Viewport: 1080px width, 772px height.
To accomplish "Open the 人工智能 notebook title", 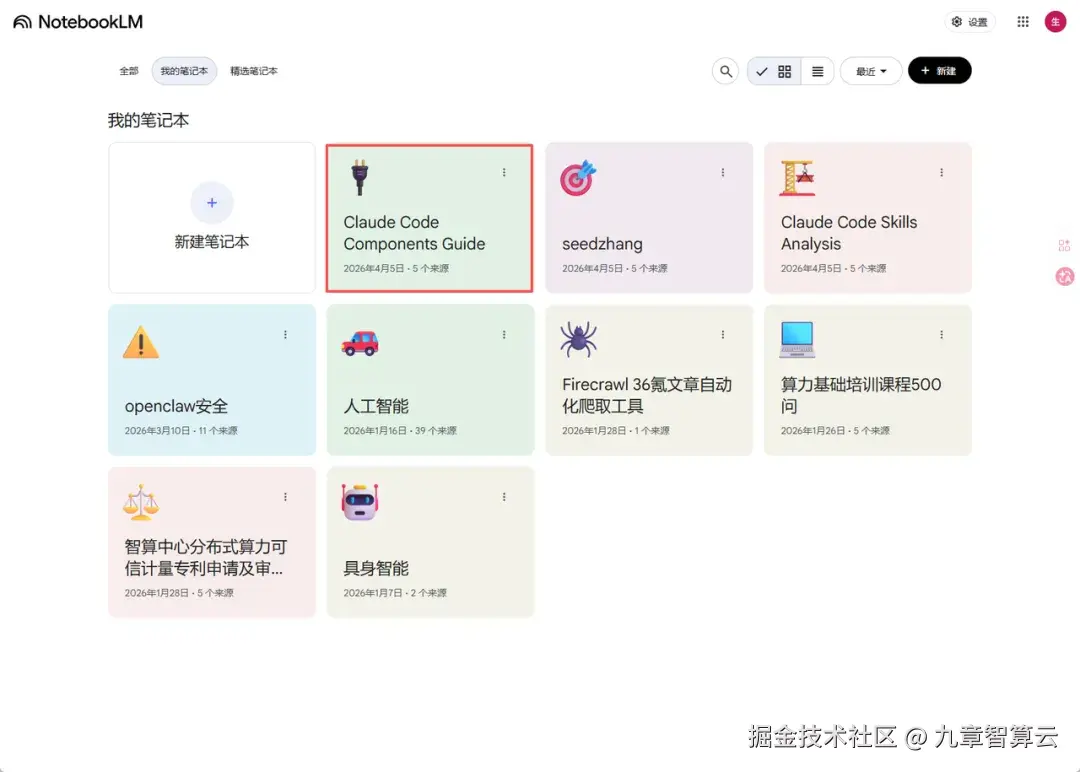I will 376,406.
